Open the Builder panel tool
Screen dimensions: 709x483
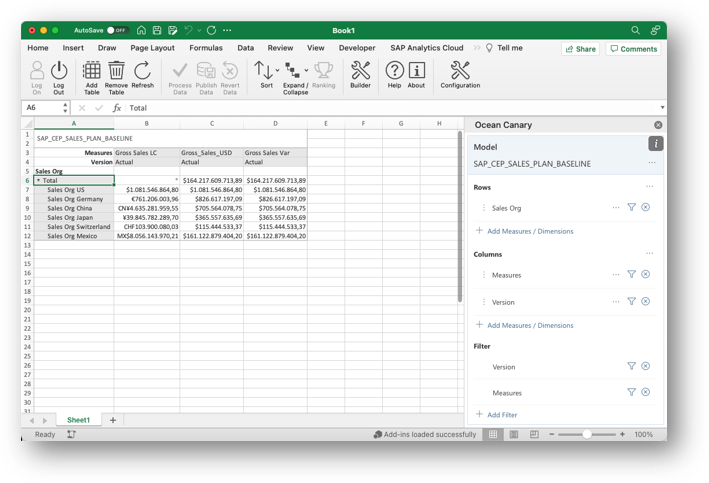pos(360,71)
